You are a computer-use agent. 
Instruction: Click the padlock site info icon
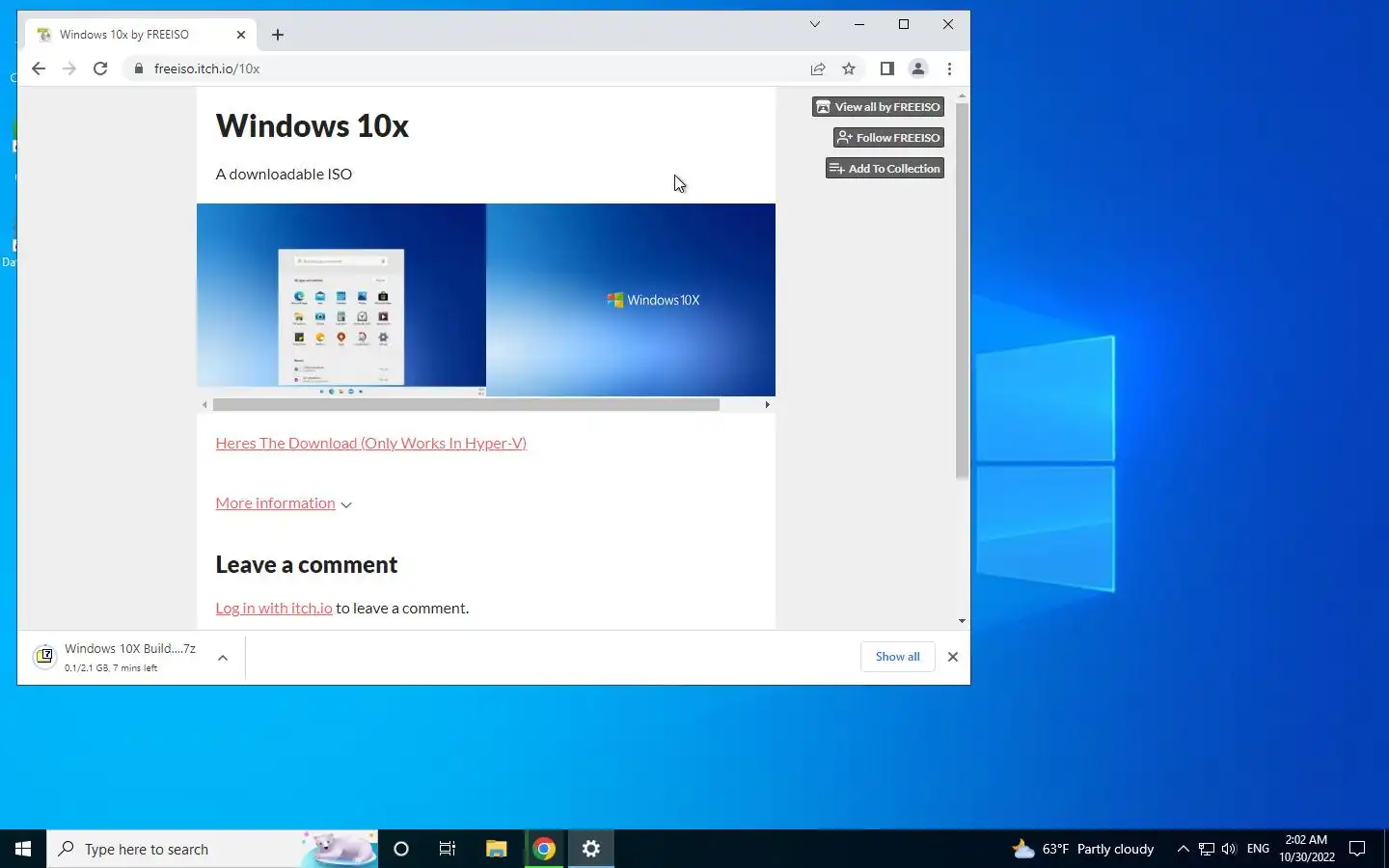click(139, 68)
